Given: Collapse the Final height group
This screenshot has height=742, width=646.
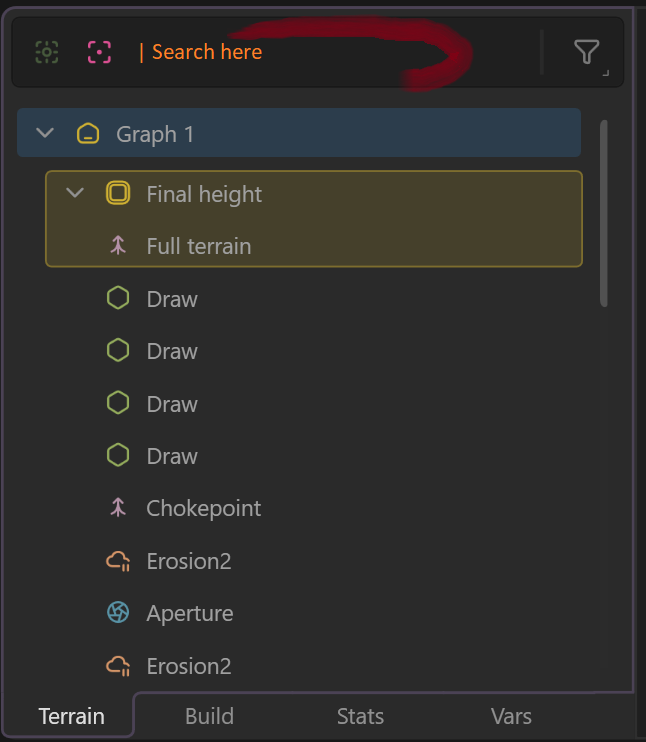Looking at the screenshot, I should (75, 194).
